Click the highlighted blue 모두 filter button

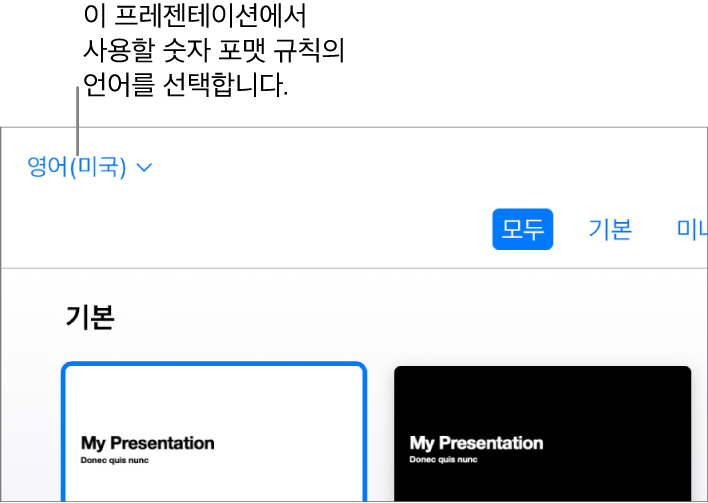[522, 229]
